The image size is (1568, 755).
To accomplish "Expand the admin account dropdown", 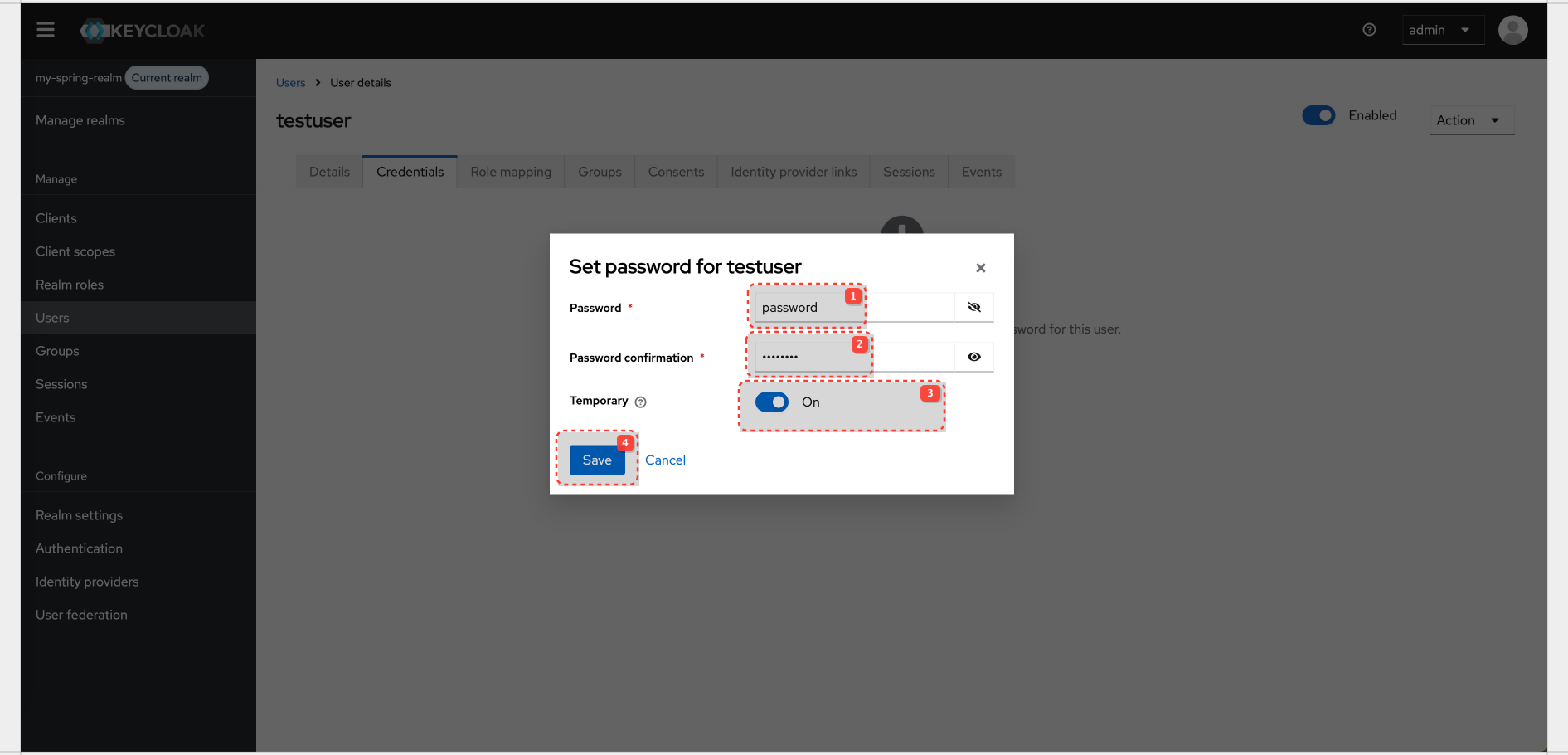I will 1443,29.
